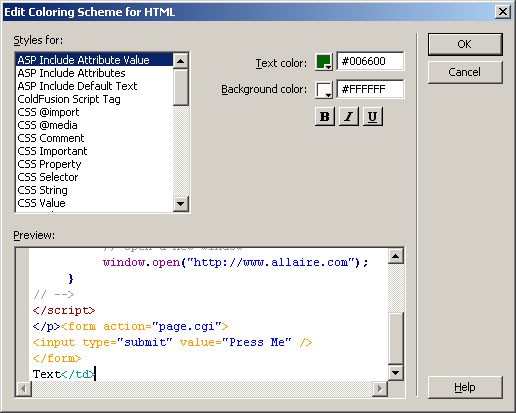The image size is (516, 413).
Task: Click the styles list scrollbar thumb
Action: (181, 87)
